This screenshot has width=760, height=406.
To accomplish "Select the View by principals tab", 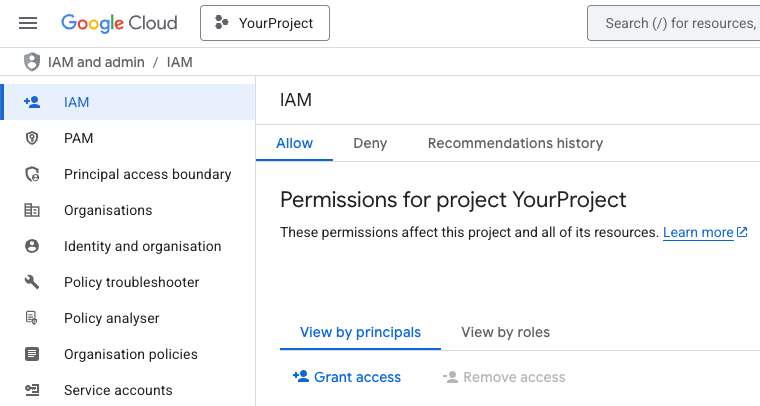I will pos(360,332).
